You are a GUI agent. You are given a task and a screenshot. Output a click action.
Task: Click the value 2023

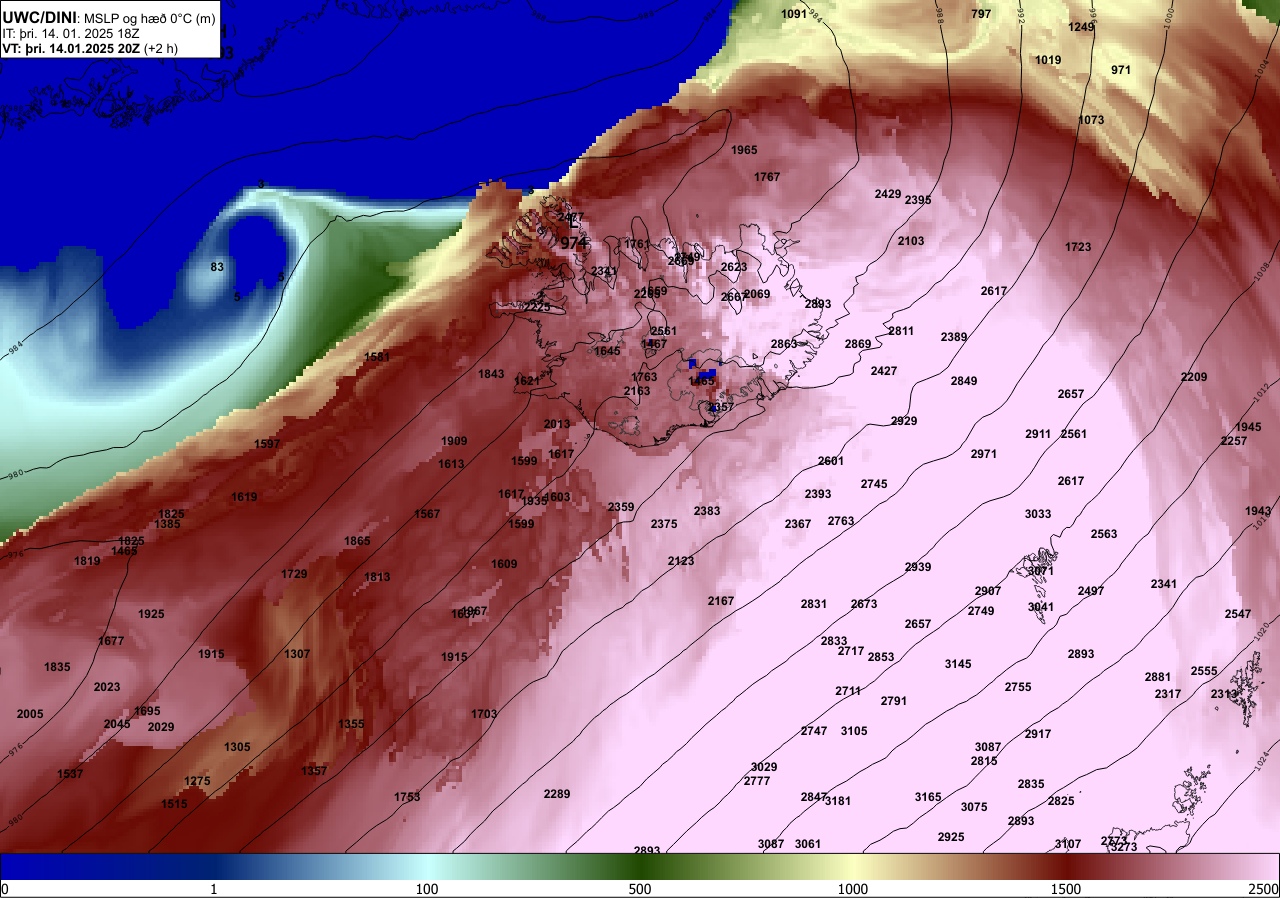(107, 687)
